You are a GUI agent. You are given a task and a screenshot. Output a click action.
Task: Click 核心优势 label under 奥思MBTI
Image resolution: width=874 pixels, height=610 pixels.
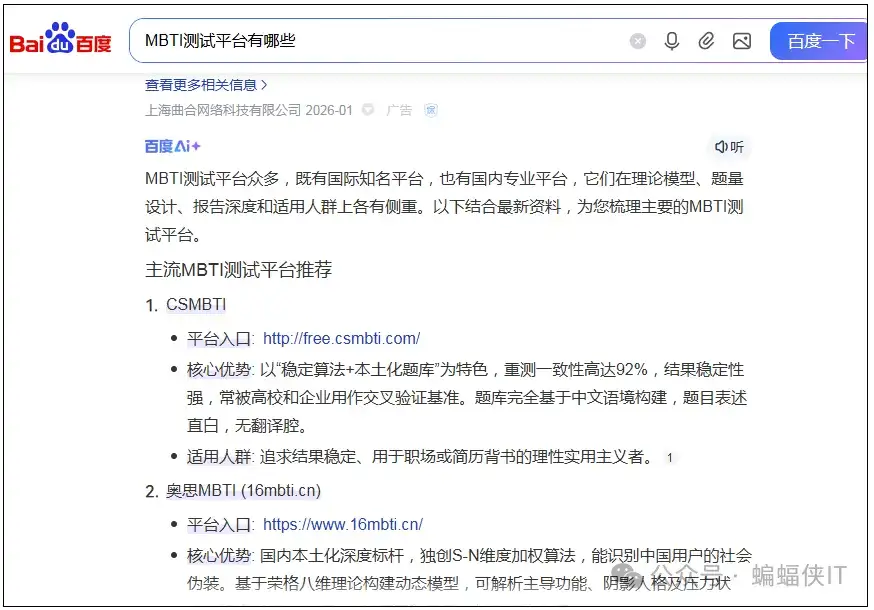pos(219,555)
